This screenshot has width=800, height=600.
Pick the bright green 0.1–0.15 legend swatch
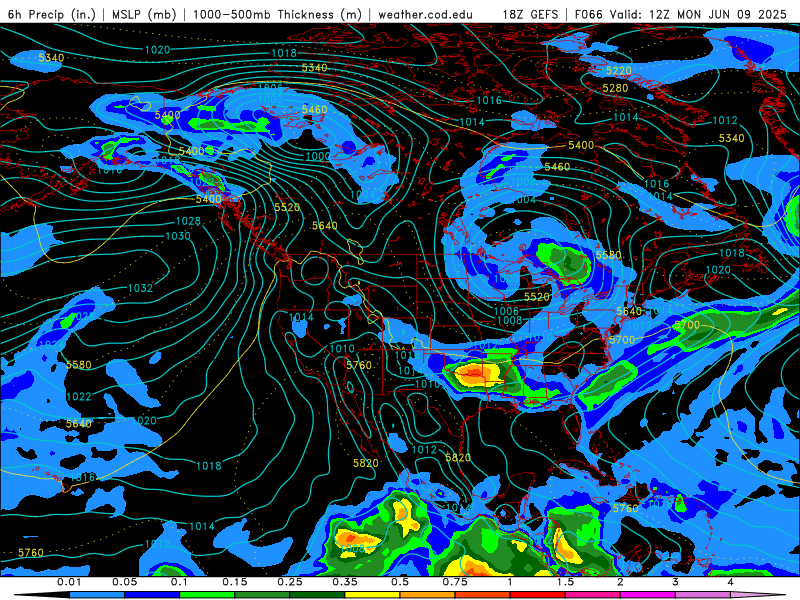pyautogui.click(x=207, y=595)
